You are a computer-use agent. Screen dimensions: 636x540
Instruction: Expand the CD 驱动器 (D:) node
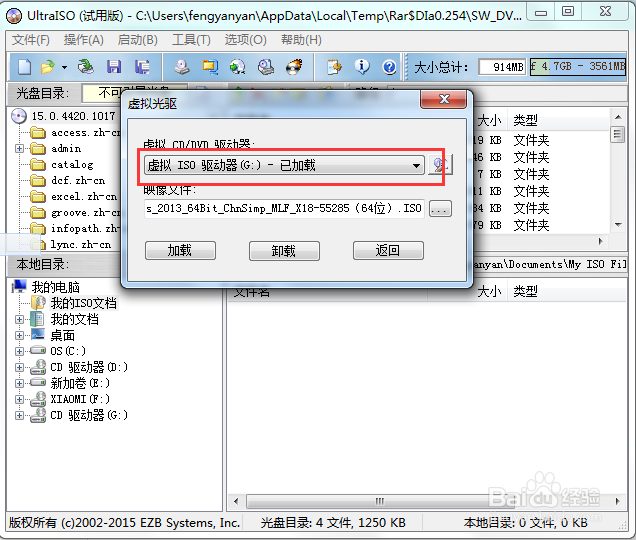[x=19, y=368]
